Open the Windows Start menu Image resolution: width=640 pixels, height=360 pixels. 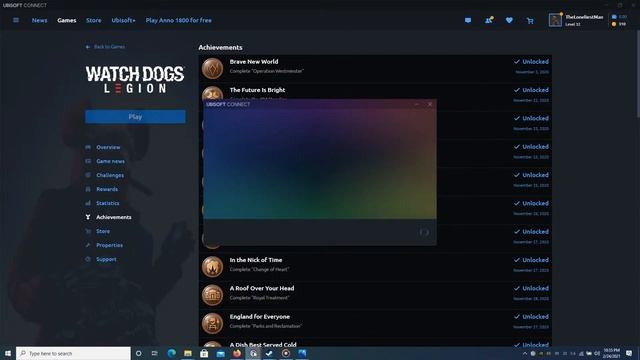tap(8, 353)
